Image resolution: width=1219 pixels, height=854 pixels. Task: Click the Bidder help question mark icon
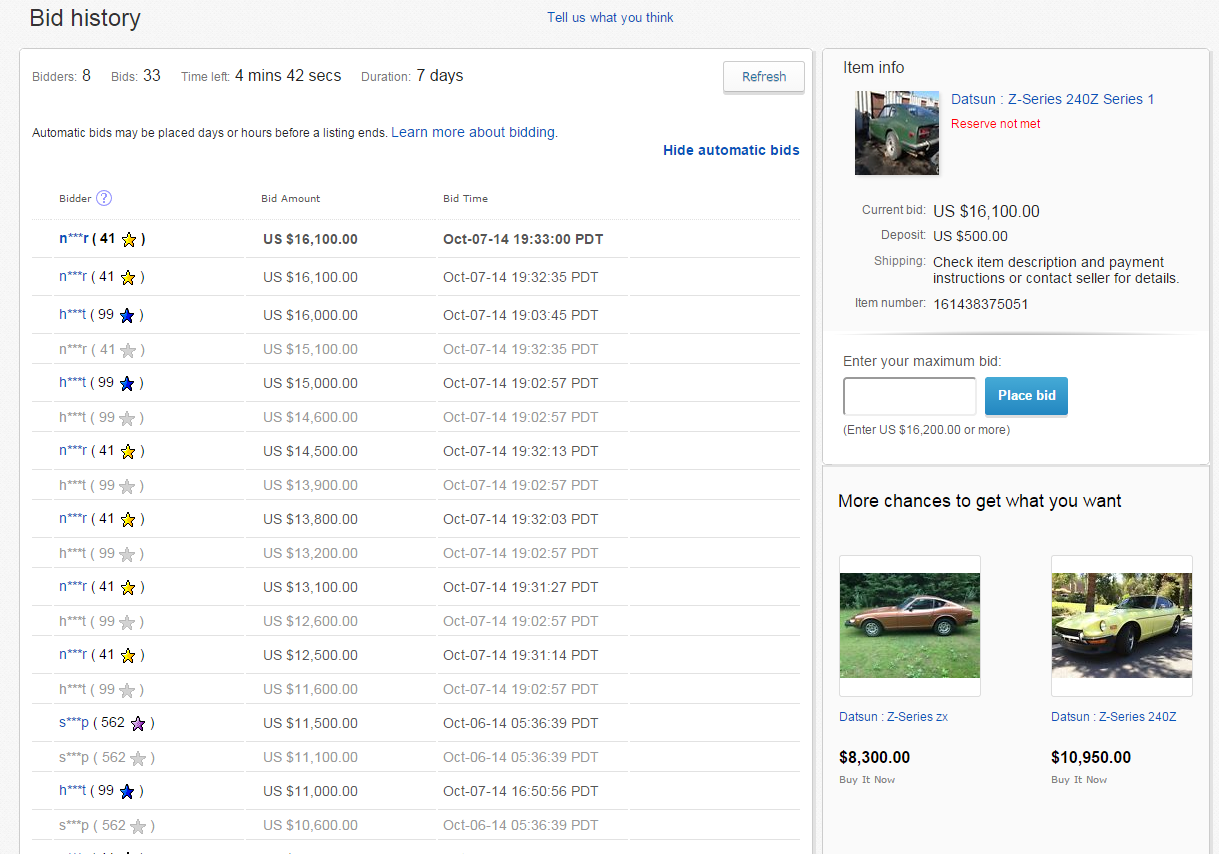[104, 198]
